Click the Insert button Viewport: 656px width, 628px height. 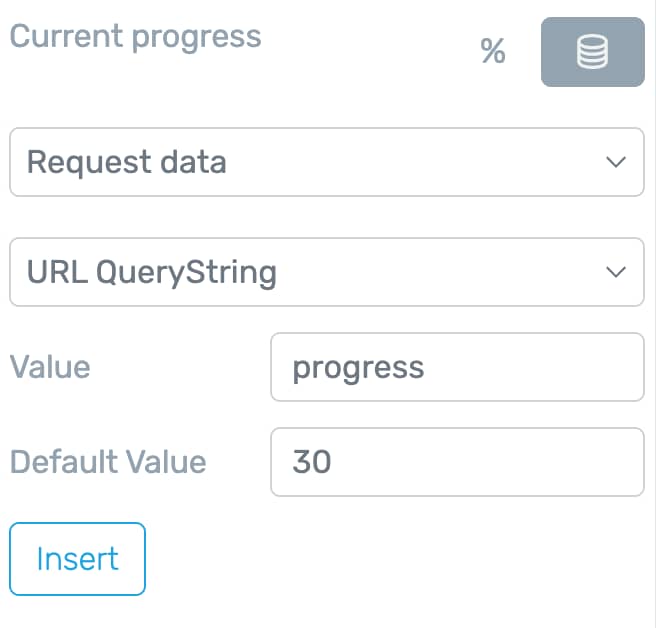(77, 559)
